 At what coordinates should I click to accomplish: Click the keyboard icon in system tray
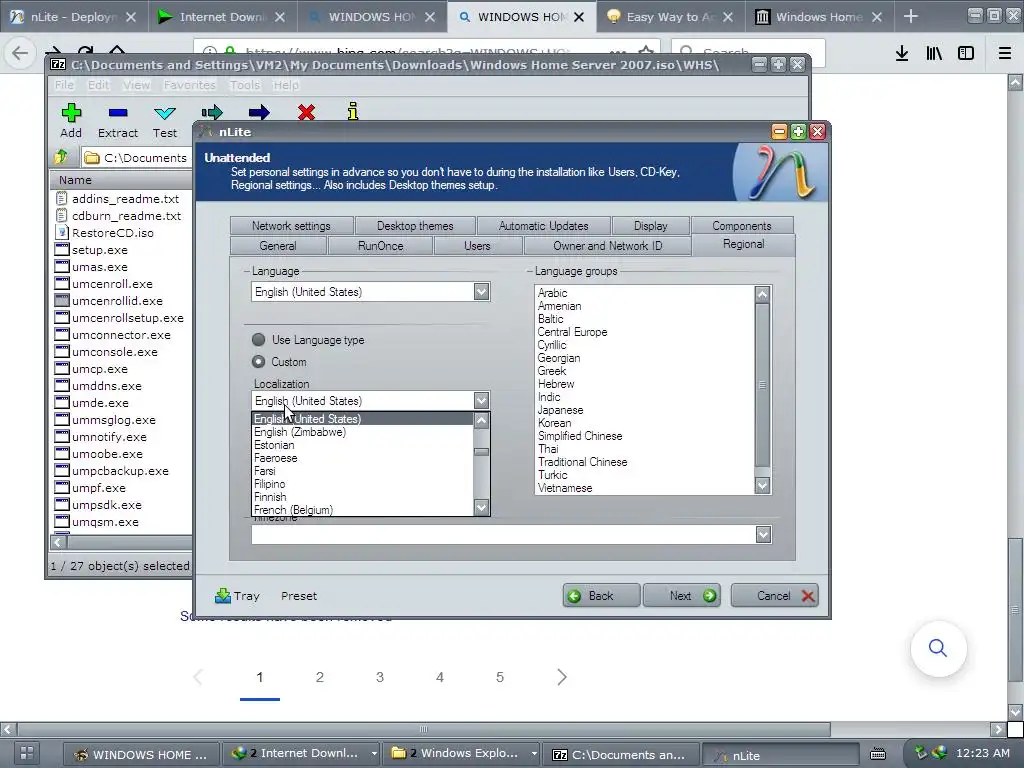pos(878,754)
